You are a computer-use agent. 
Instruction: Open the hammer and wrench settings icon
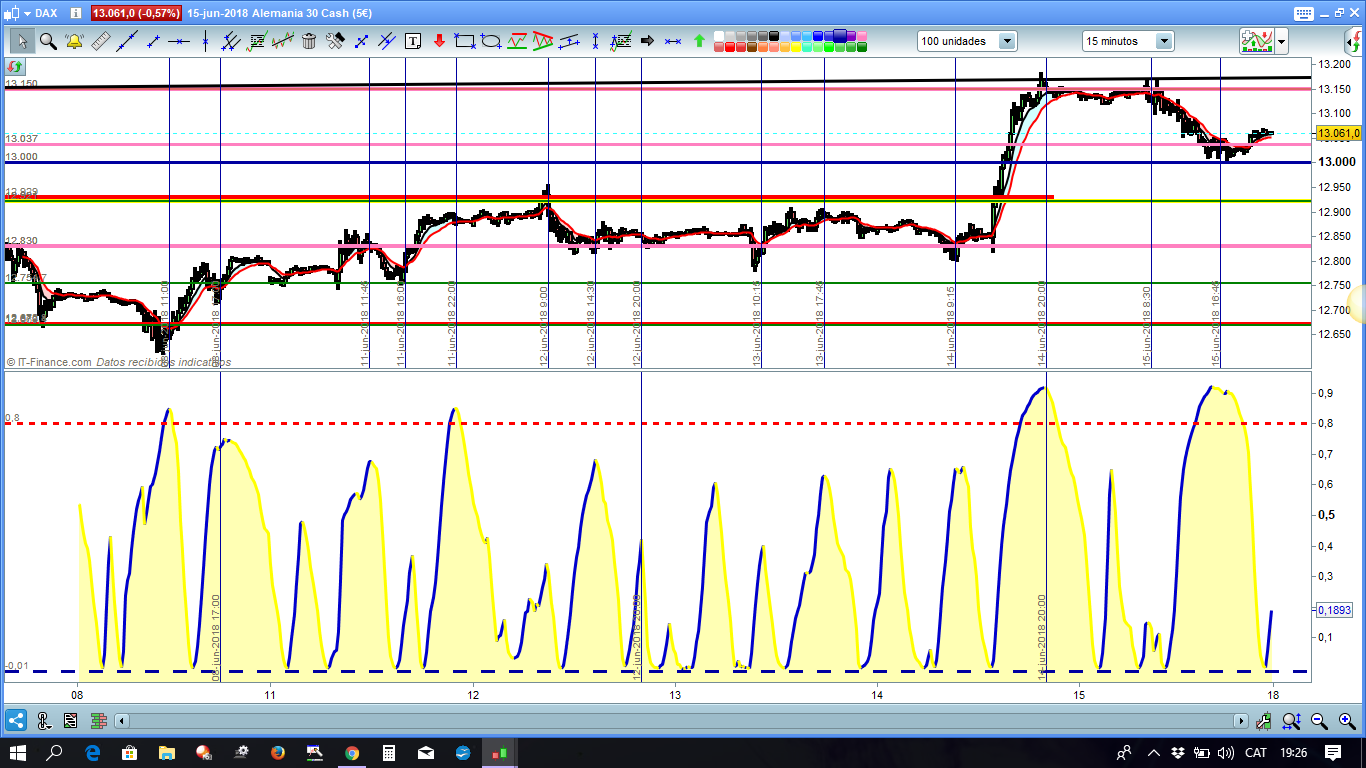point(335,41)
